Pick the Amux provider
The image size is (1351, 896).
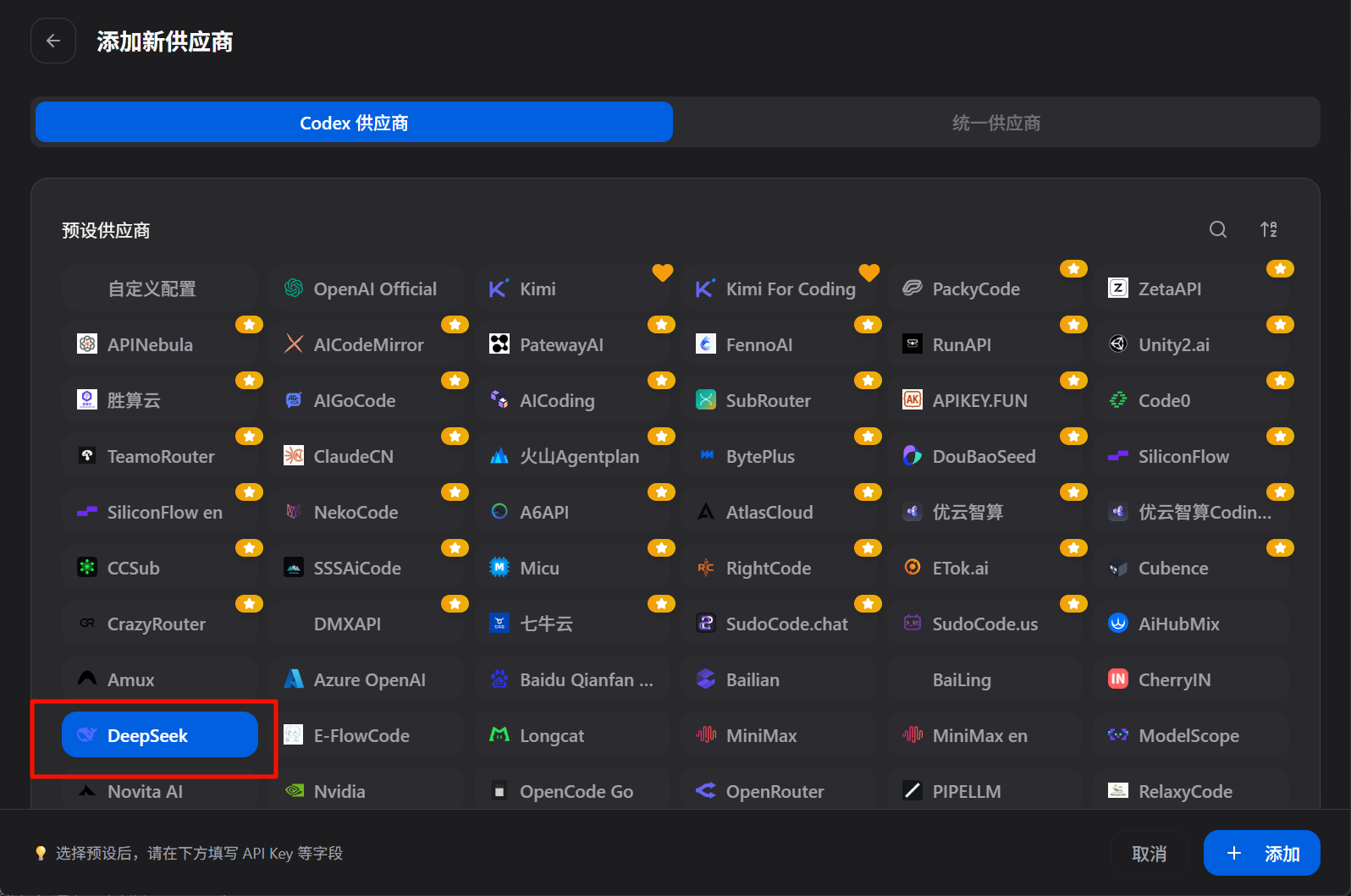click(x=160, y=680)
